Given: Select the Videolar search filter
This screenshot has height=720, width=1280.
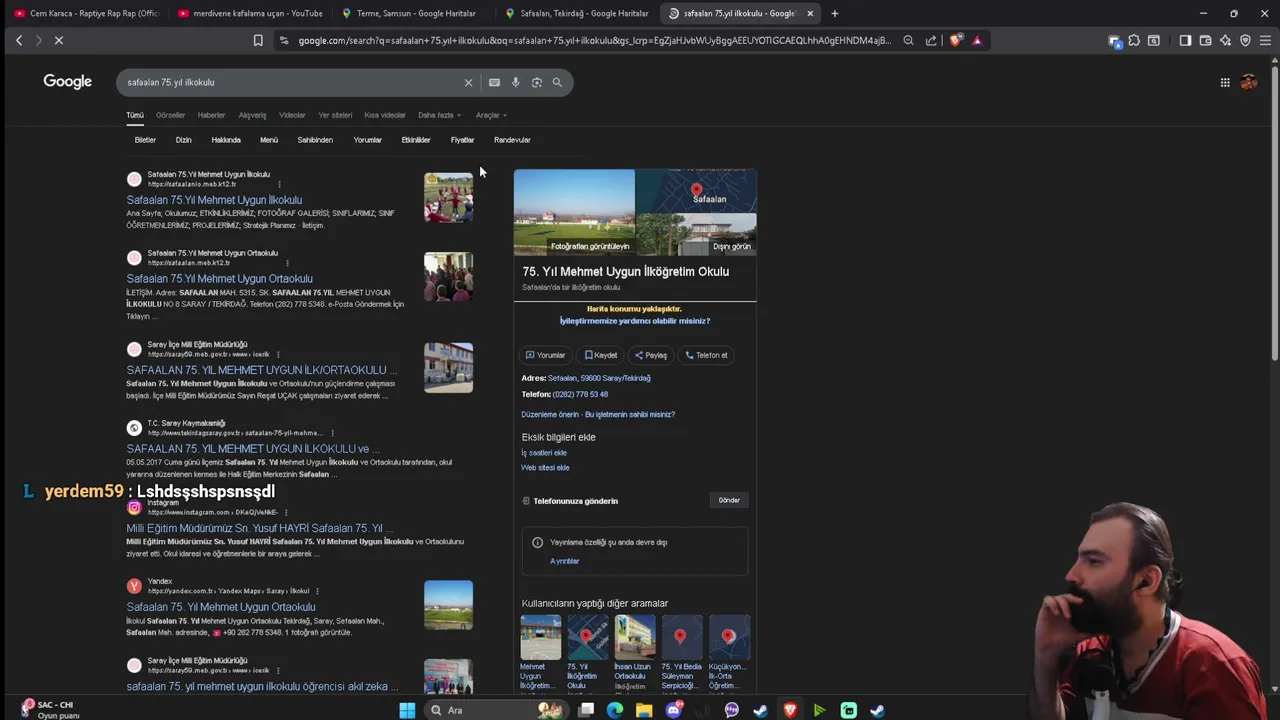Looking at the screenshot, I should [292, 115].
